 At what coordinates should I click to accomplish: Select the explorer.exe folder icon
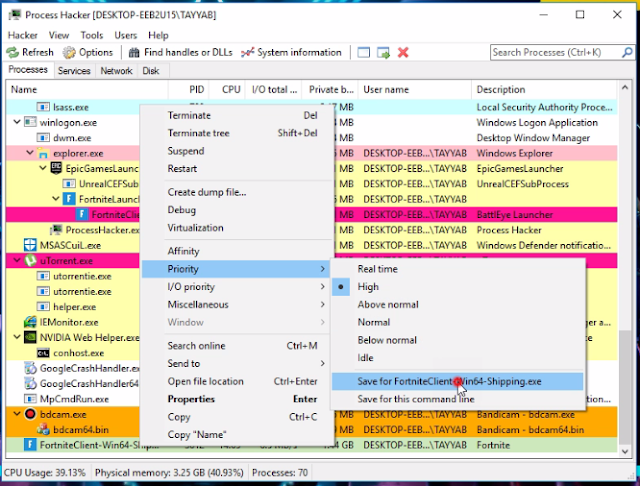[x=43, y=153]
